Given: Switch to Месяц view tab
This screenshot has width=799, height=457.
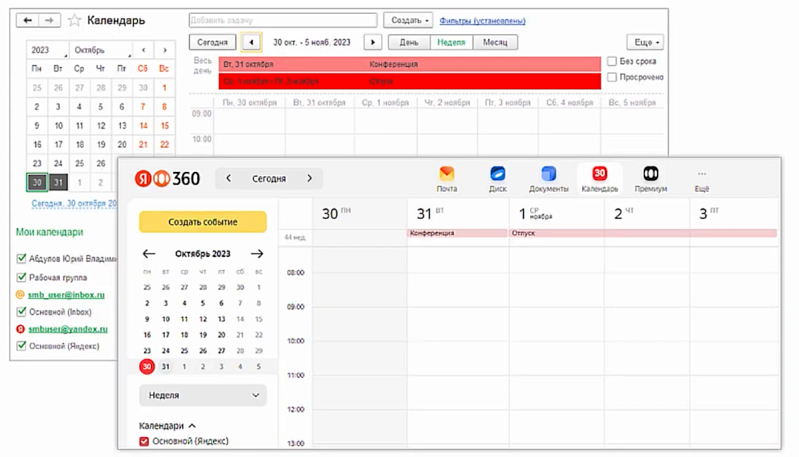Looking at the screenshot, I should (x=495, y=42).
